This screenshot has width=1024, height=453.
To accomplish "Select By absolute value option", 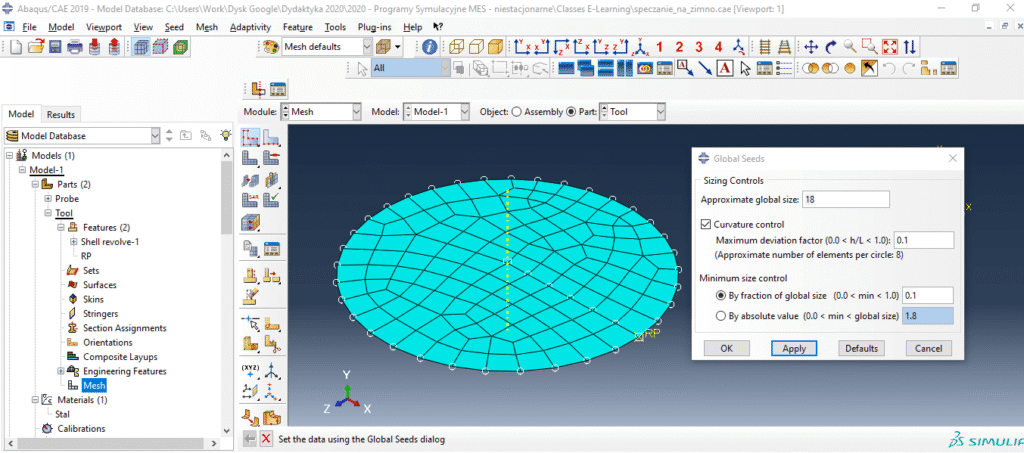I will tap(720, 317).
